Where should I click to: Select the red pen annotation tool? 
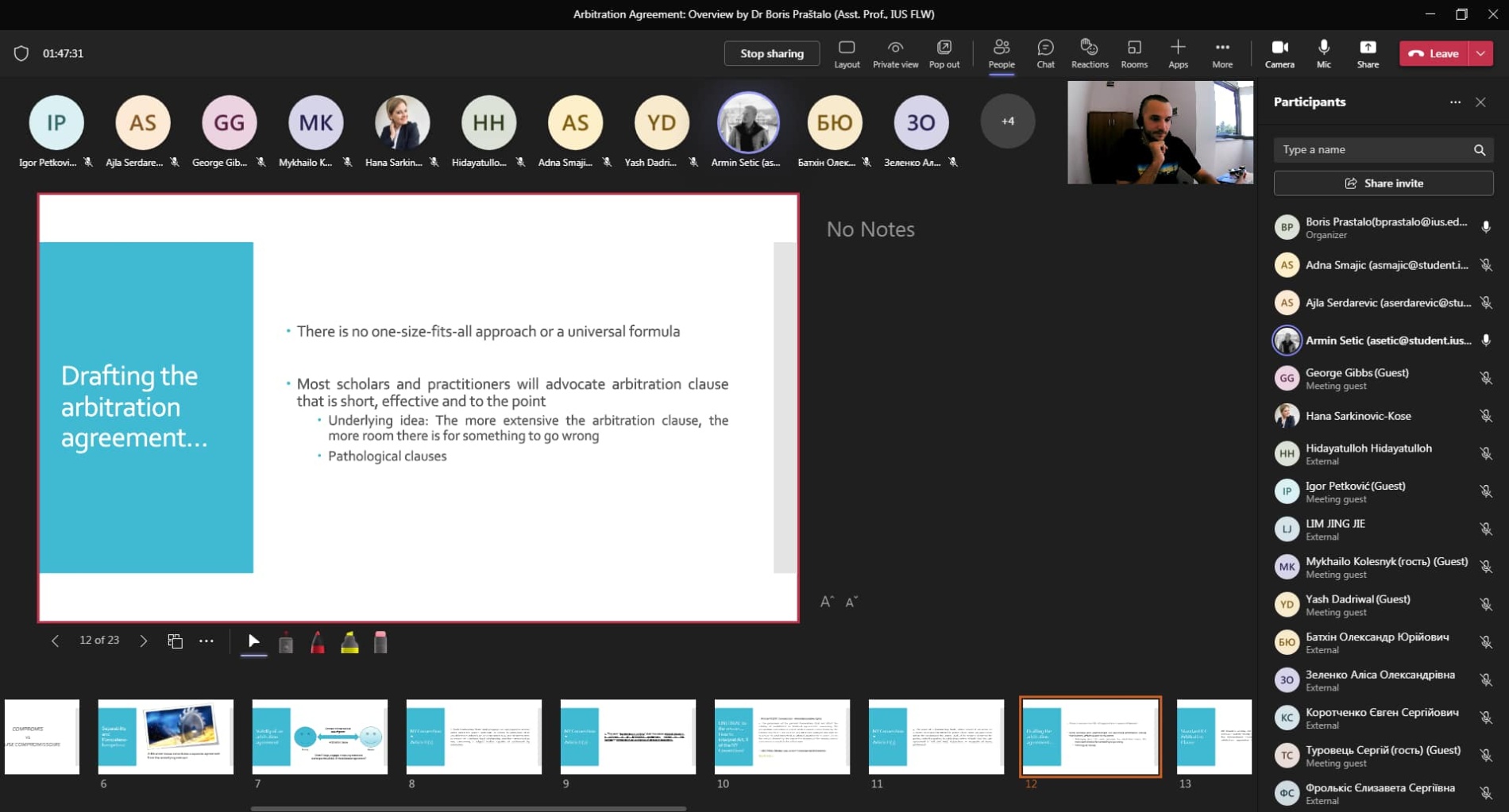coord(318,641)
